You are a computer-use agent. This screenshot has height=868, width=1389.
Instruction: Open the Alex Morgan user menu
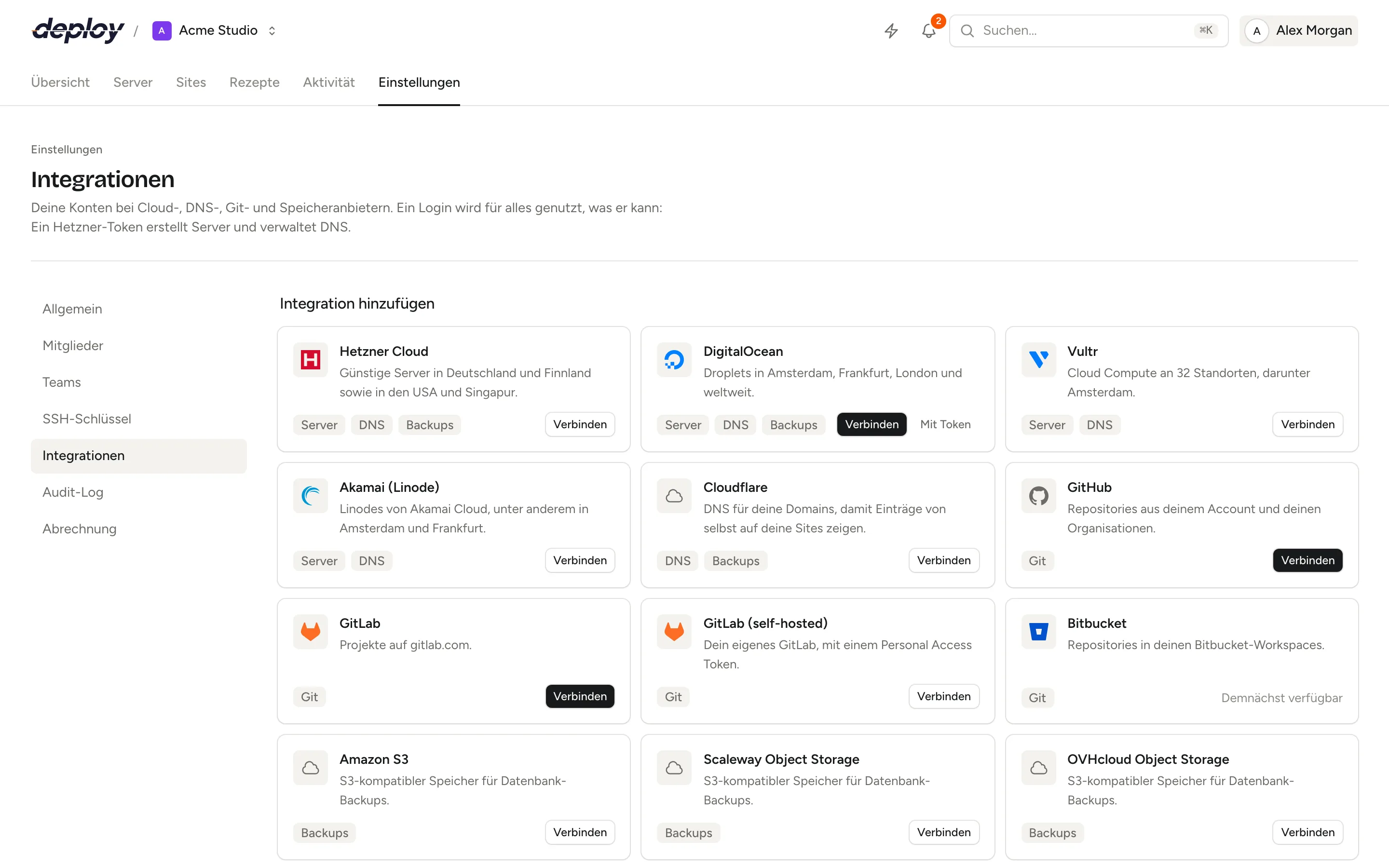(1298, 30)
